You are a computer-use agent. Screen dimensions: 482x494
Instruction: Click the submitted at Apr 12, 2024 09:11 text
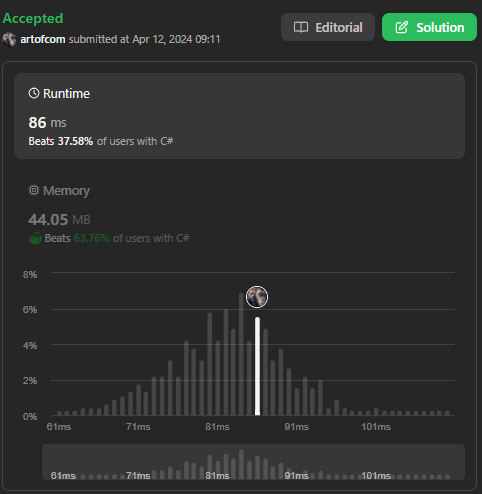pyautogui.click(x=144, y=39)
